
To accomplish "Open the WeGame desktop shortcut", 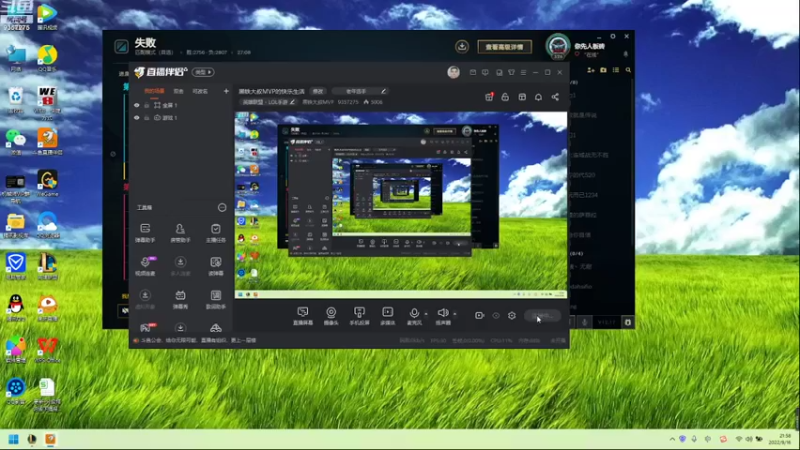I will pos(47,184).
